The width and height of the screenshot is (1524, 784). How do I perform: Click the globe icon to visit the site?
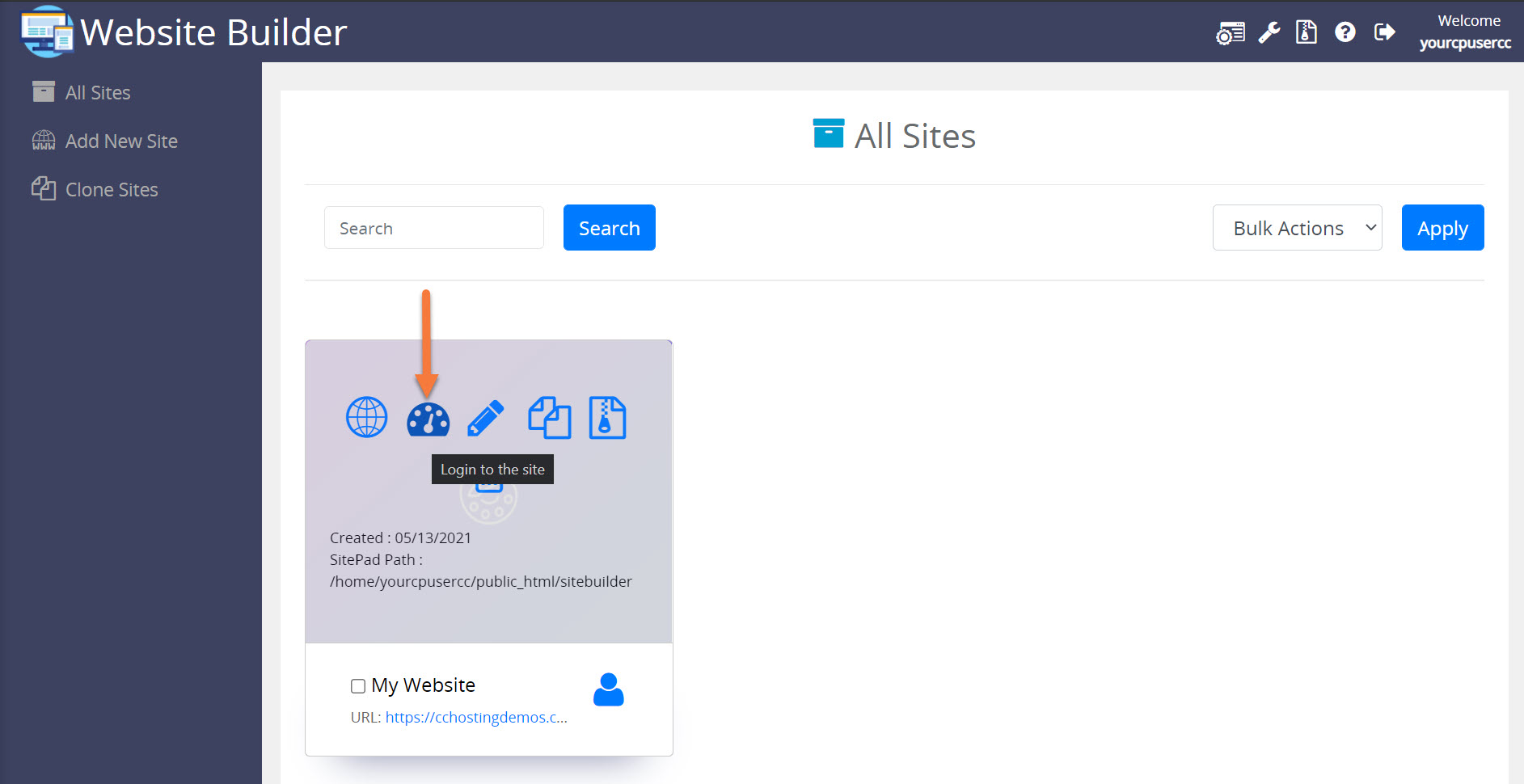click(x=366, y=418)
